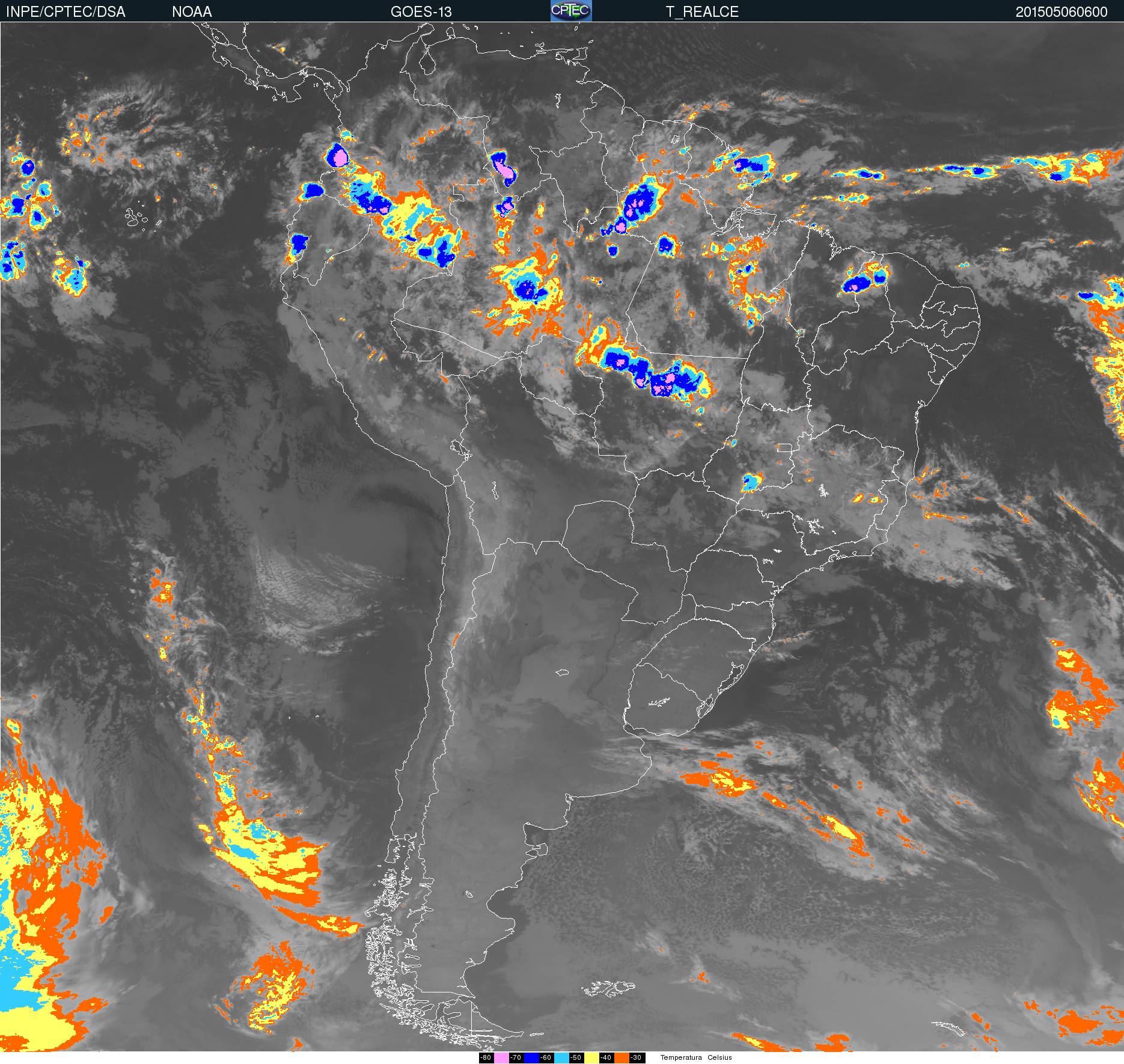
Task: Click the NOAA label in header
Action: tap(192, 12)
